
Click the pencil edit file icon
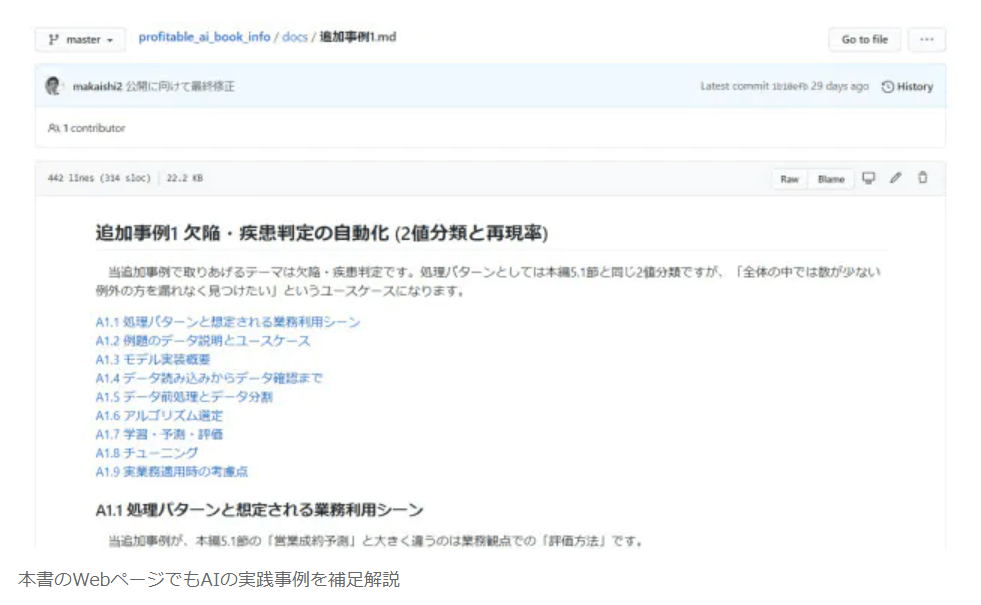pyautogui.click(x=895, y=178)
